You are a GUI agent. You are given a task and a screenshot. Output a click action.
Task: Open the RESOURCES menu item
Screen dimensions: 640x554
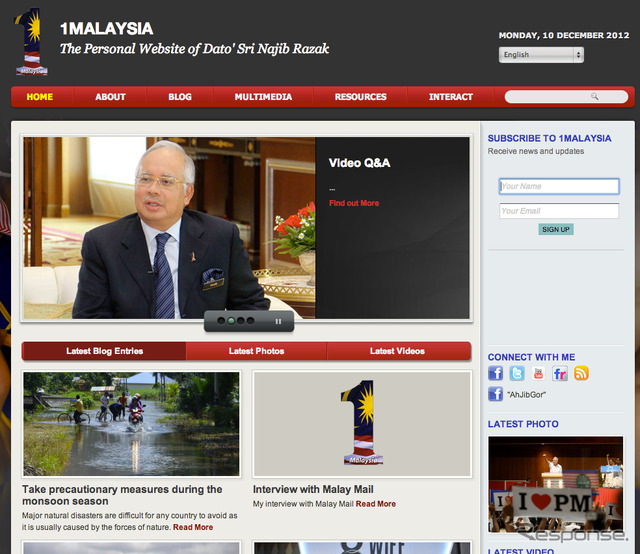coord(360,97)
